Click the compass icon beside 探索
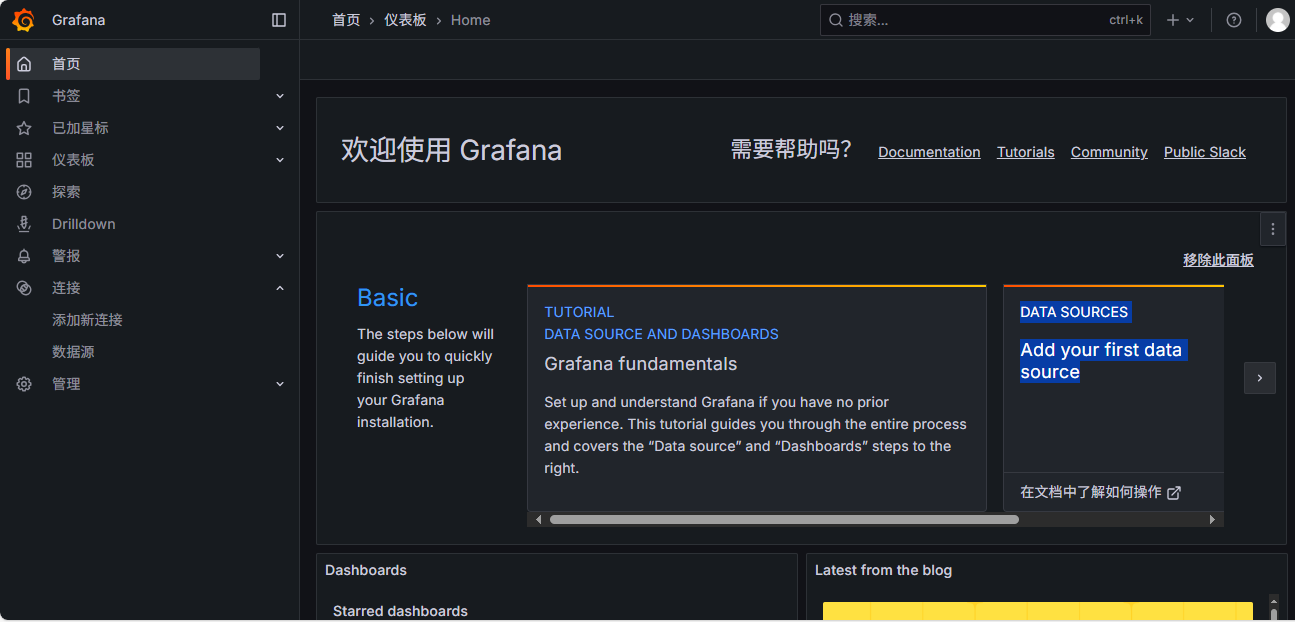 [24, 192]
